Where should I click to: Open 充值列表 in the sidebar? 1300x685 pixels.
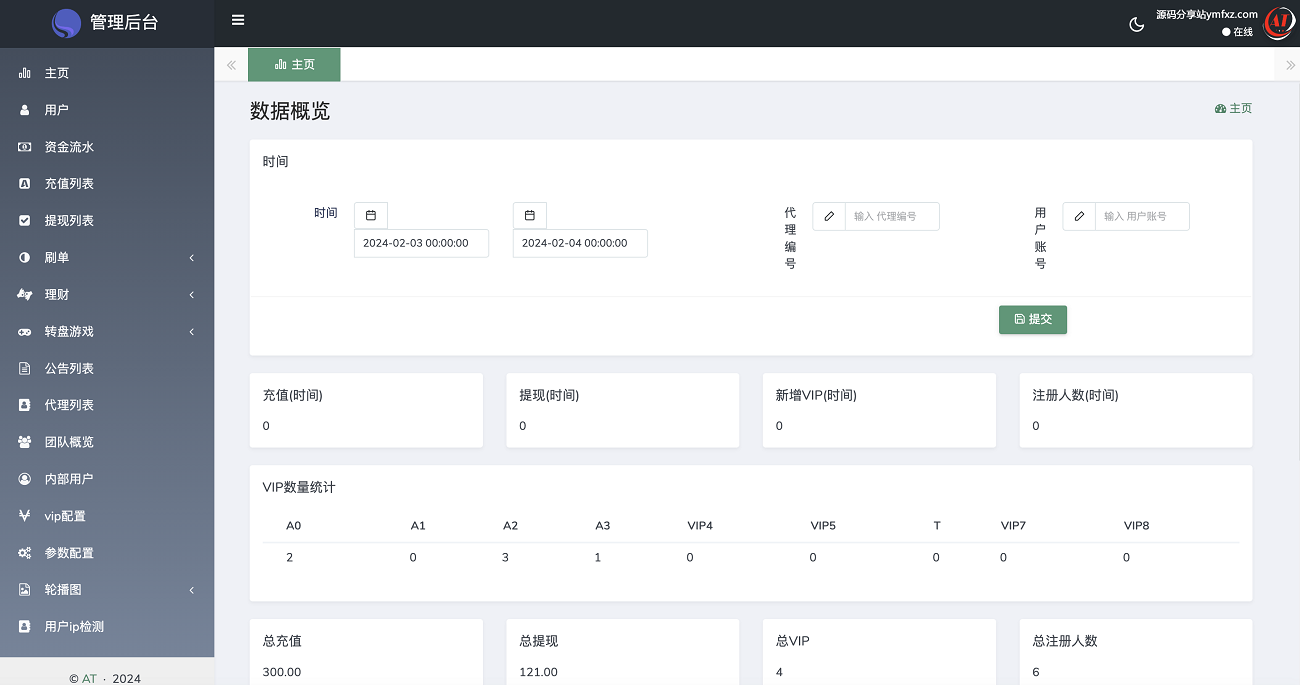tap(69, 184)
